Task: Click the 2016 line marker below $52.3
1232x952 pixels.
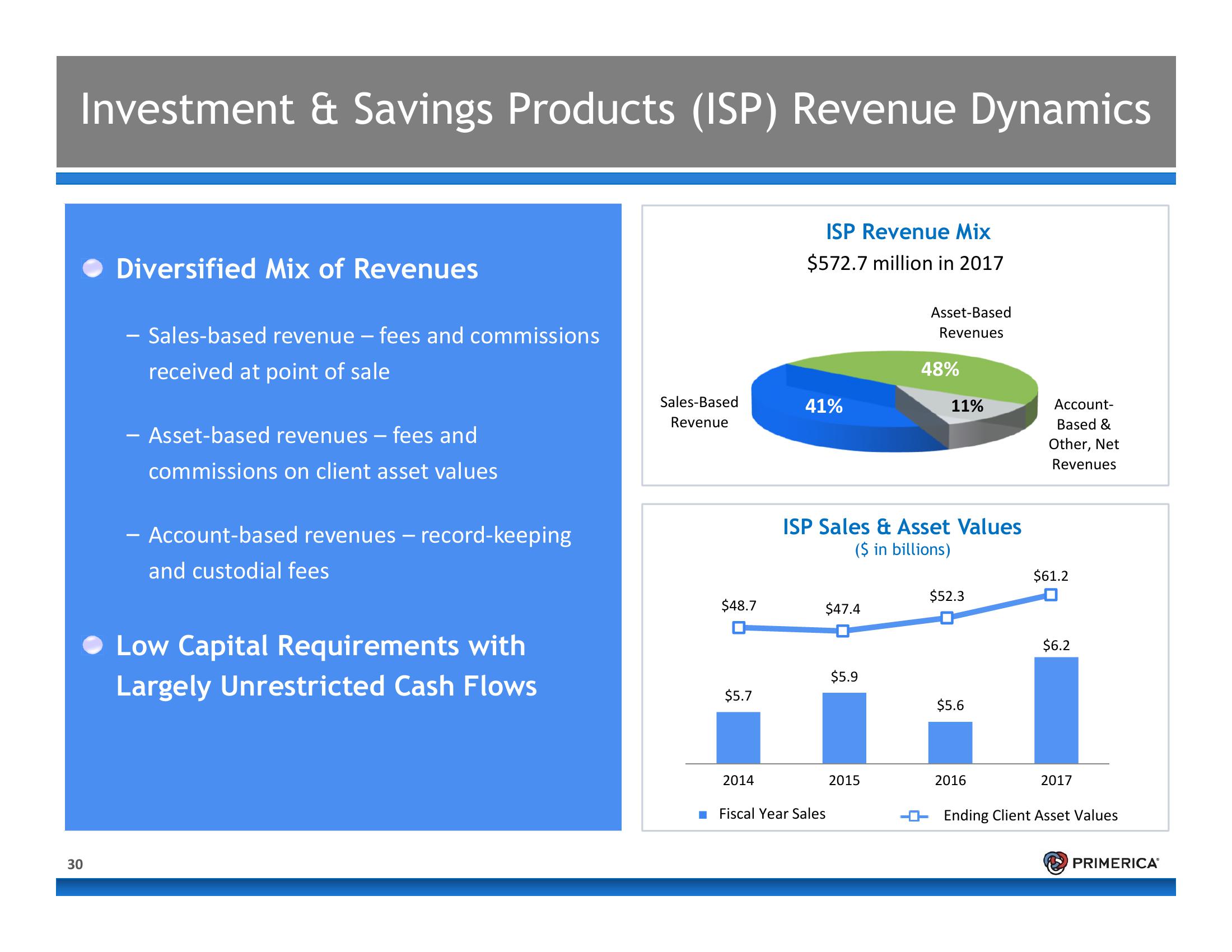Action: click(947, 618)
